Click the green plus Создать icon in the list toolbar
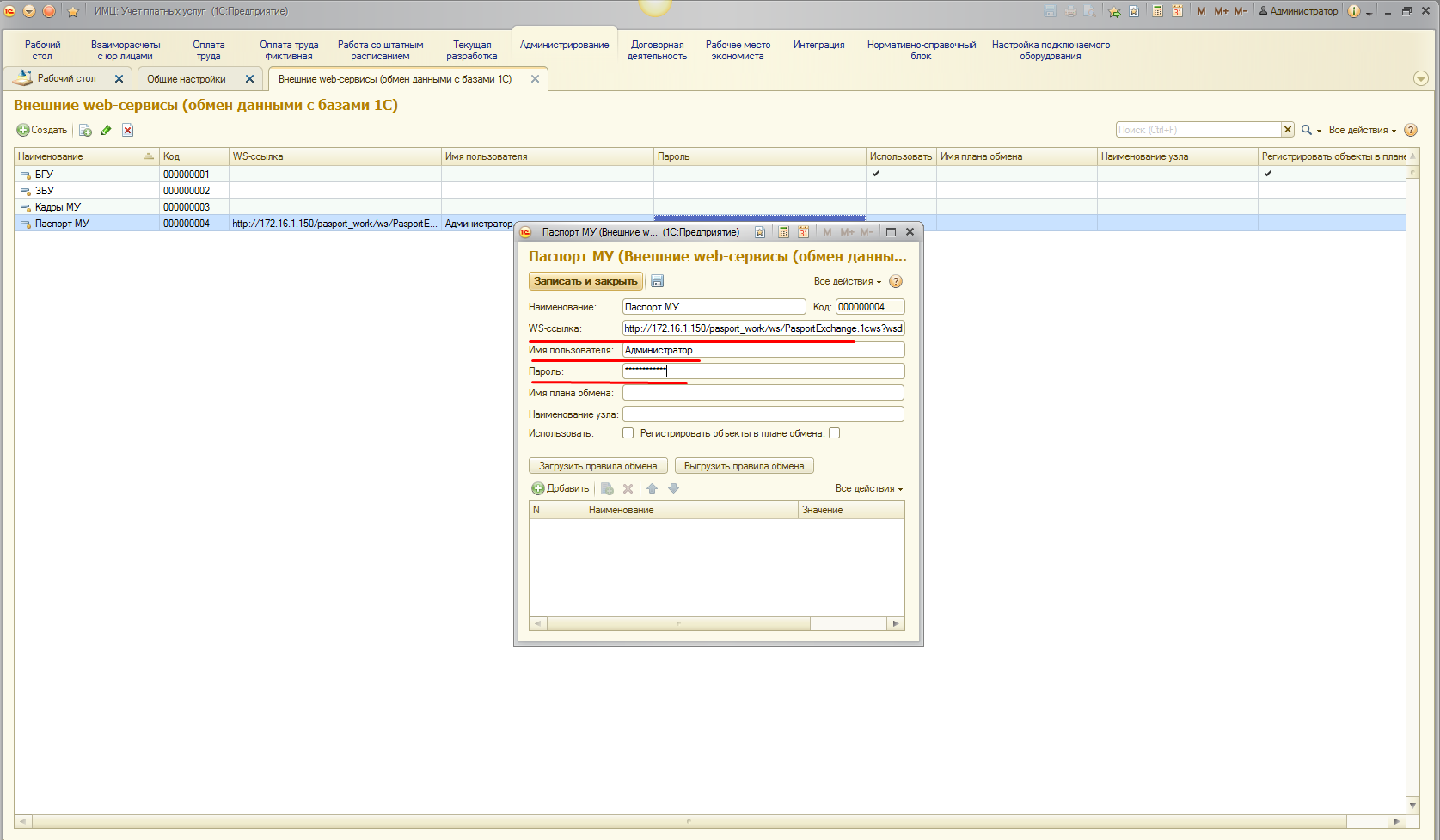This screenshot has height=840, width=1440. 23,130
